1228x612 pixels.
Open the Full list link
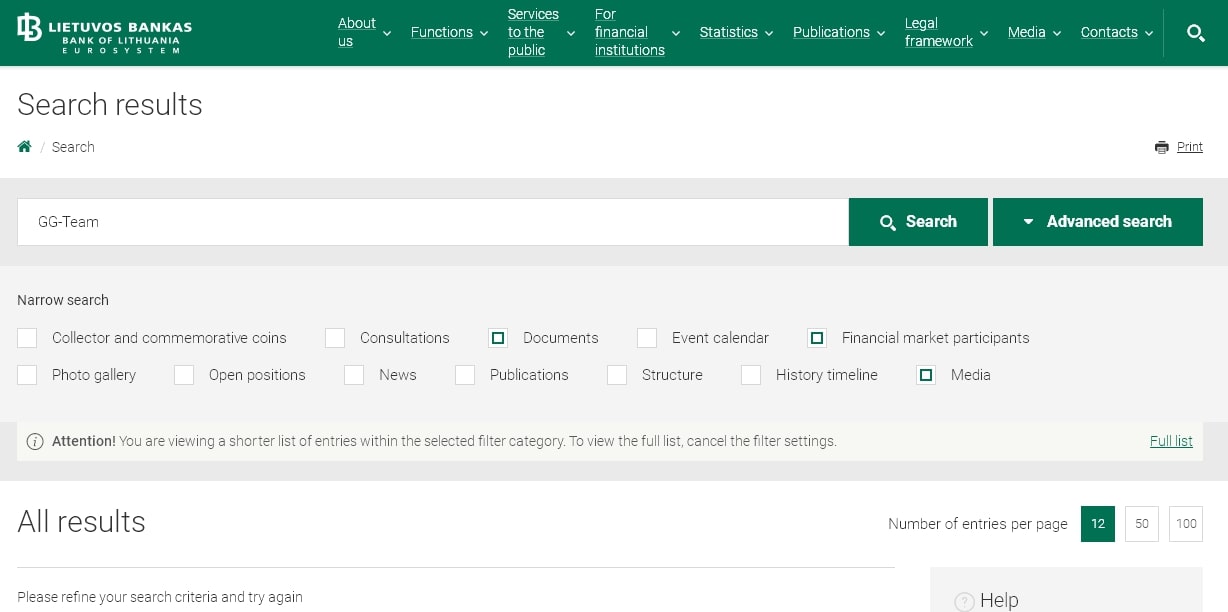click(1171, 441)
